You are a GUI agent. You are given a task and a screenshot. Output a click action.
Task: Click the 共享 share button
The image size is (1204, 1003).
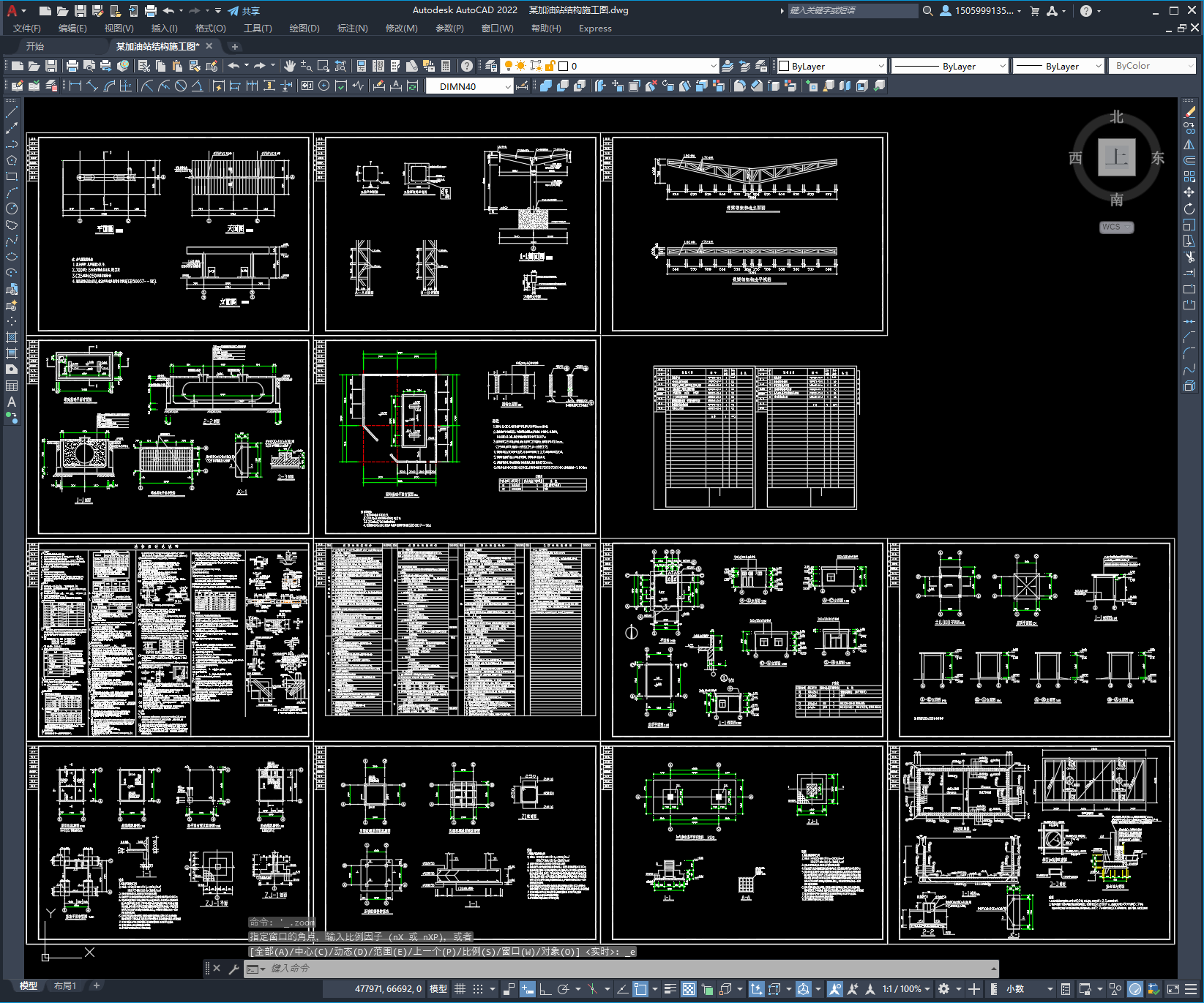click(x=244, y=11)
